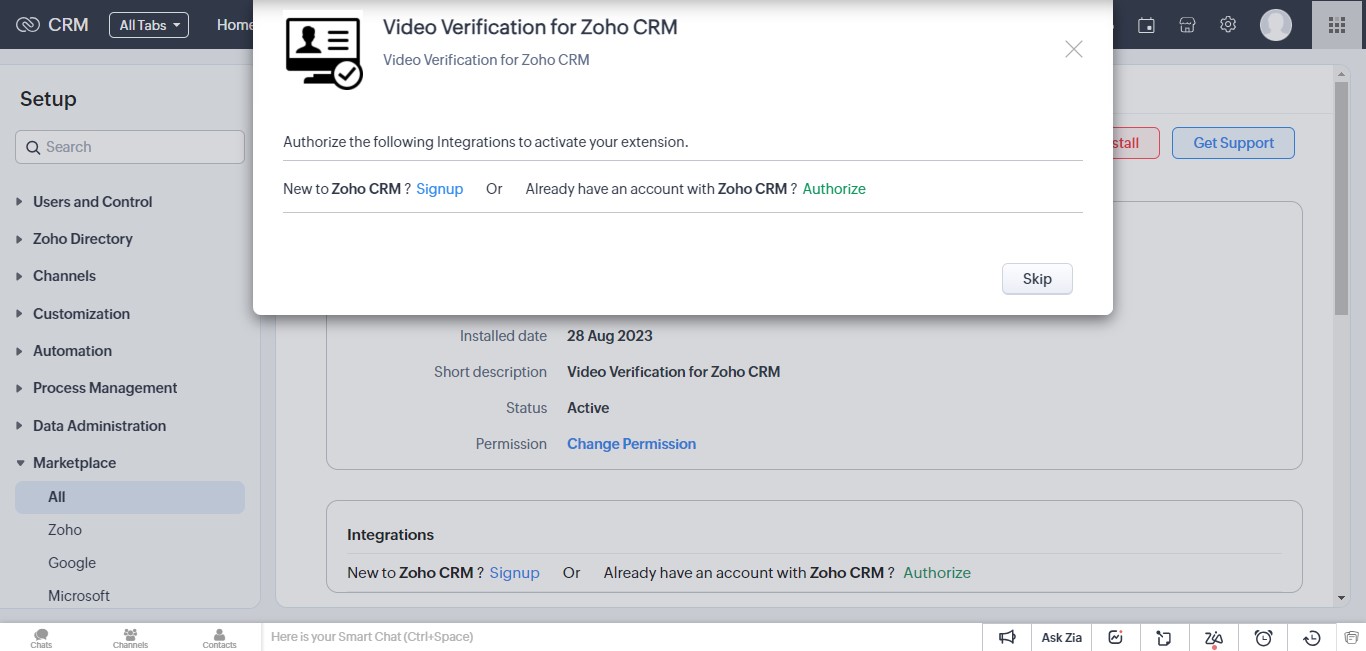This screenshot has width=1366, height=651.
Task: Open the Marketplace store icon
Action: click(x=1187, y=25)
